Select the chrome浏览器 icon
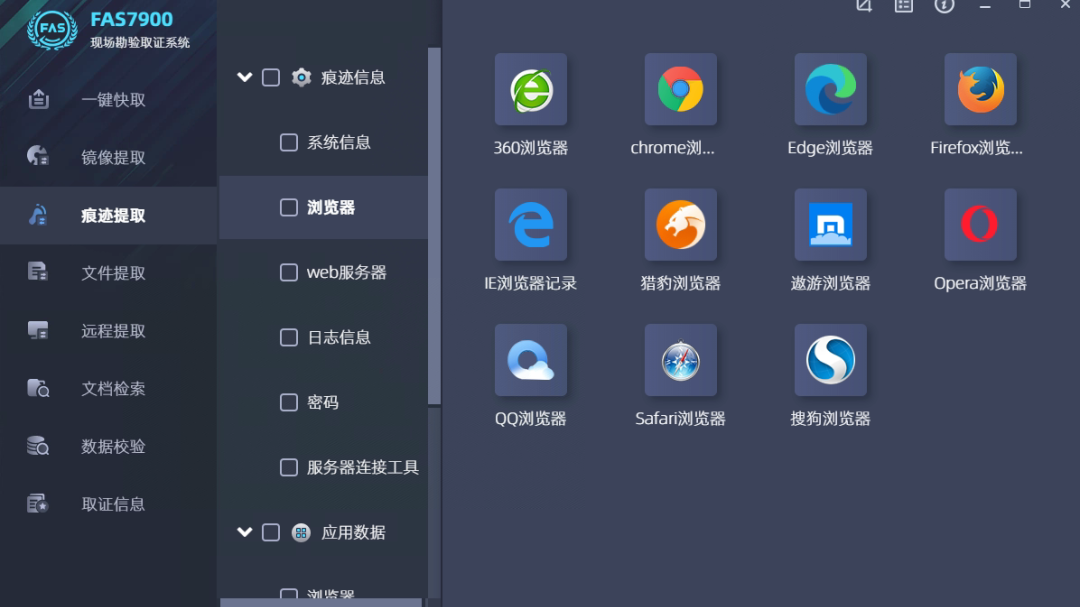Image resolution: width=1080 pixels, height=607 pixels. [x=680, y=90]
